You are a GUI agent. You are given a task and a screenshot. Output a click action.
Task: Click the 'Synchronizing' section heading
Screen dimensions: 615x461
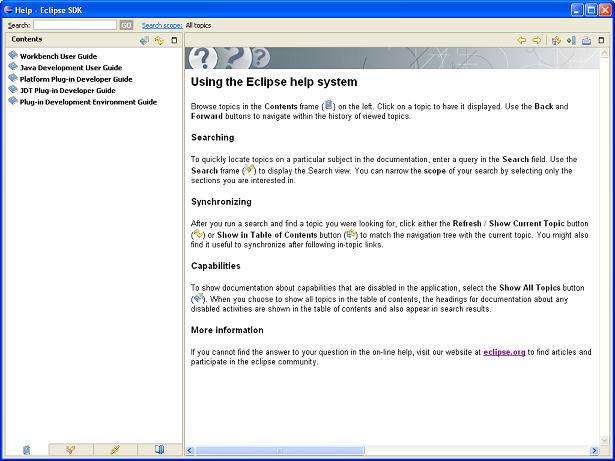(x=221, y=202)
